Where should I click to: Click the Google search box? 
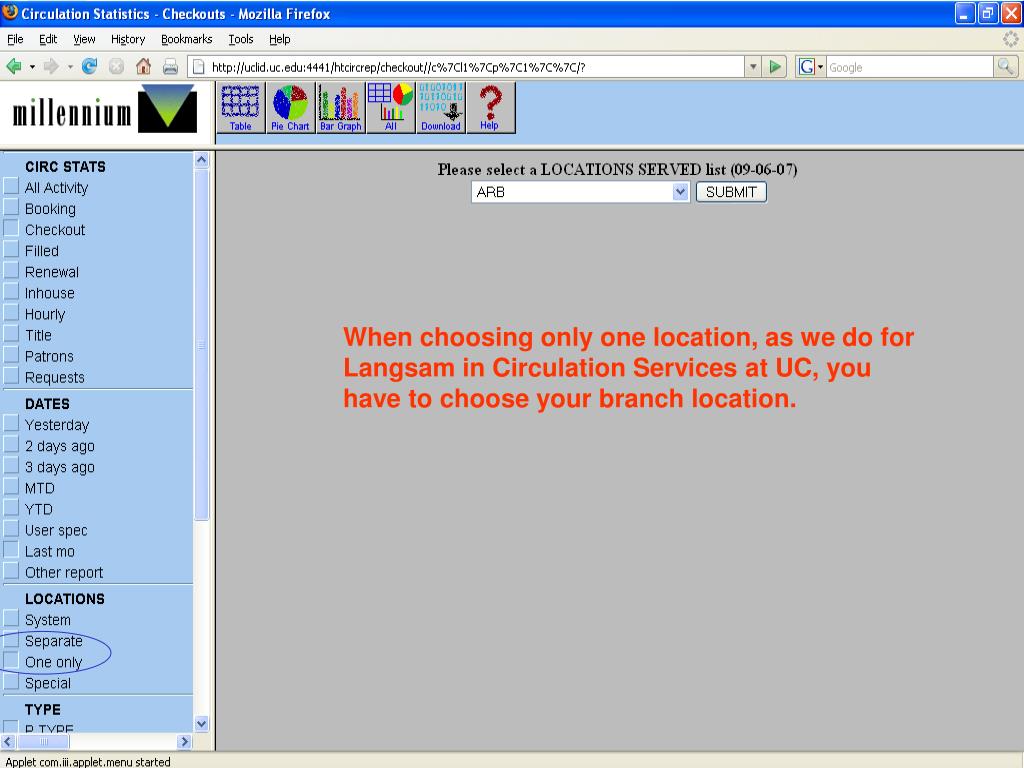click(x=910, y=67)
